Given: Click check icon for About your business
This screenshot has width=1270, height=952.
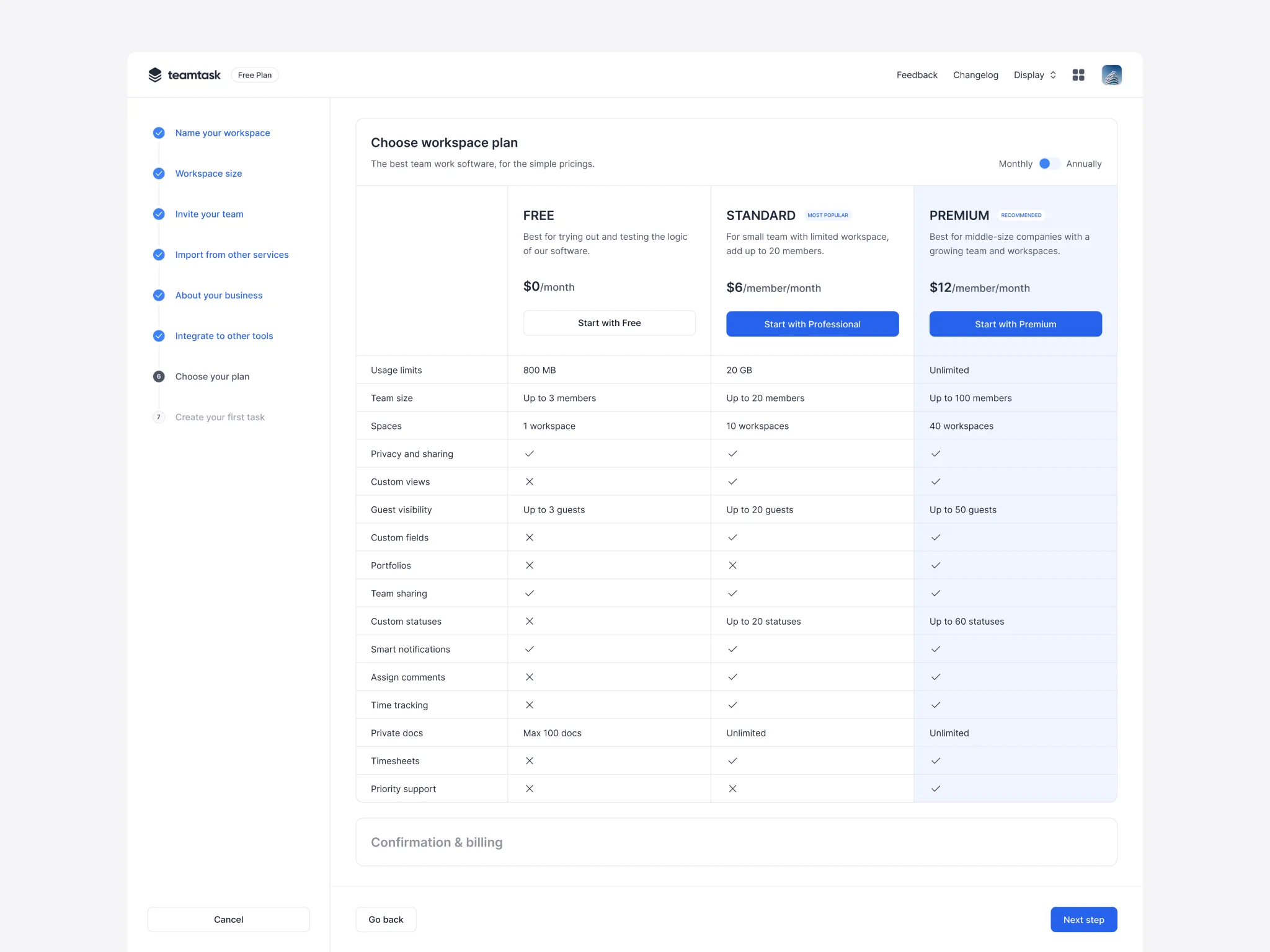Looking at the screenshot, I should (159, 295).
